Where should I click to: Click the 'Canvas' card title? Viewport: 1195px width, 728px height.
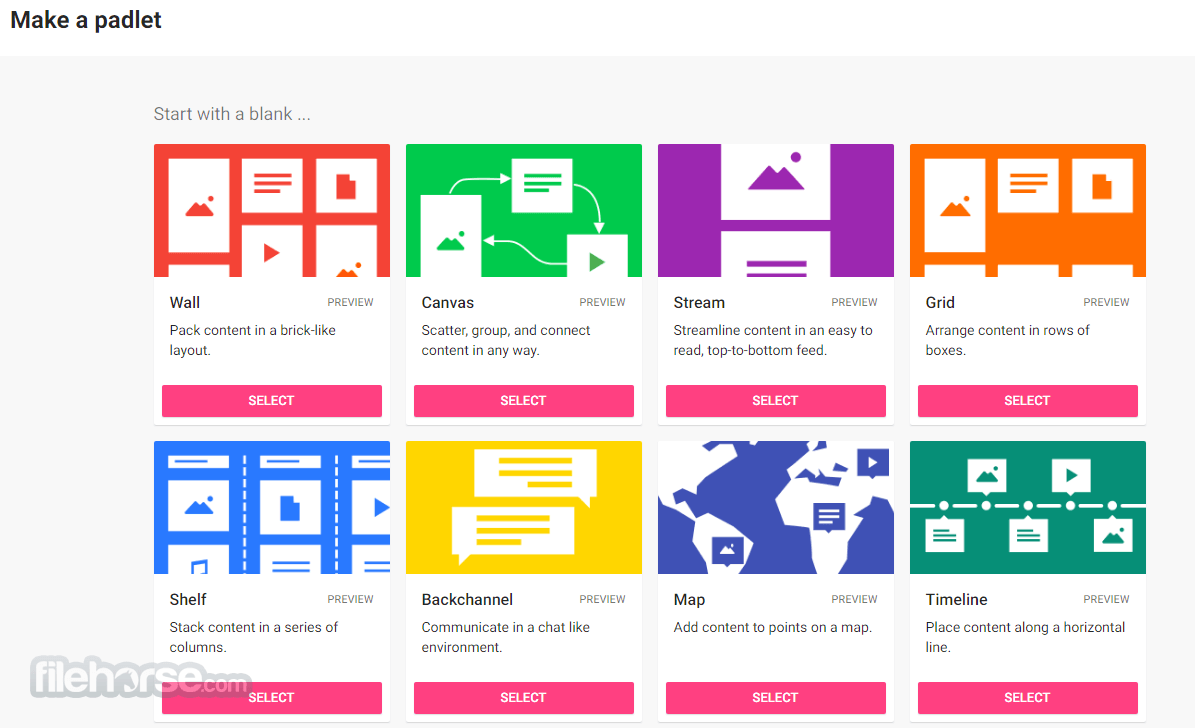(447, 303)
